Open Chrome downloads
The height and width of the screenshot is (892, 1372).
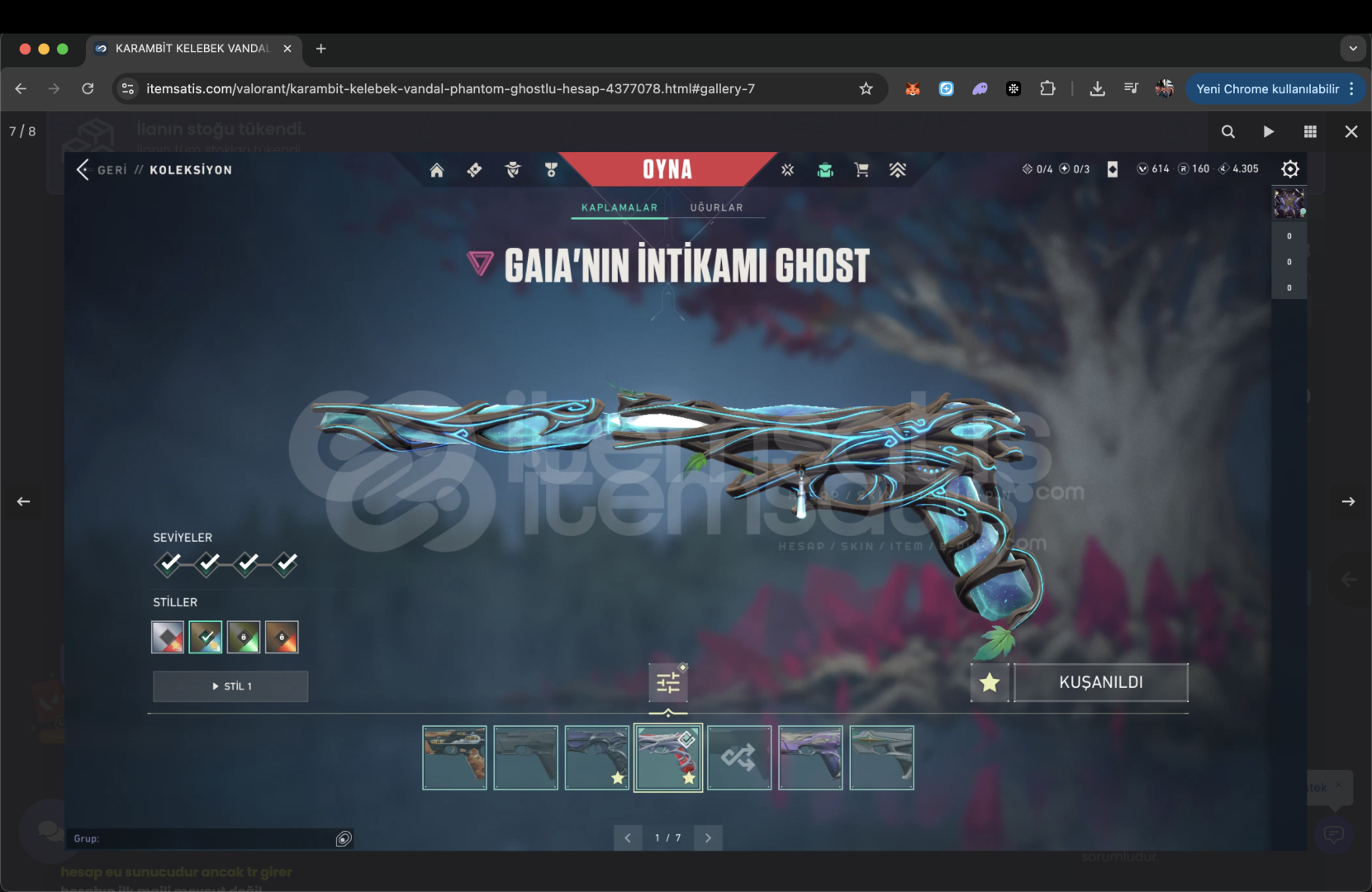(1097, 88)
